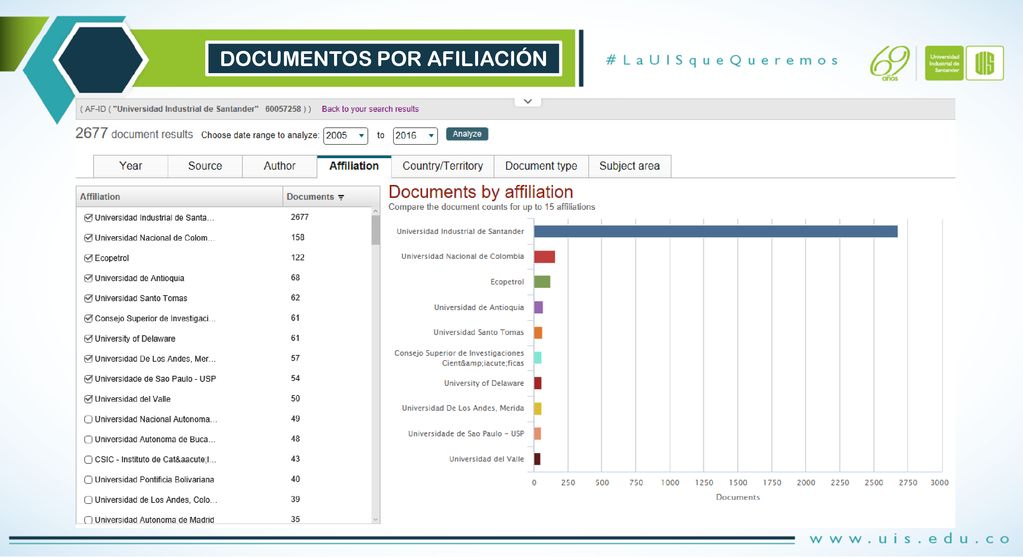Click the orange Universidad Santo Tomas bar
Viewport: 1023px width, 557px height.
(538, 333)
